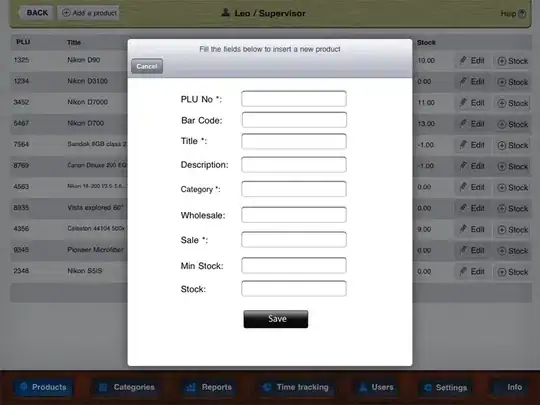Edit the PLU 8769 product row
The height and width of the screenshot is (405, 540).
472,166
